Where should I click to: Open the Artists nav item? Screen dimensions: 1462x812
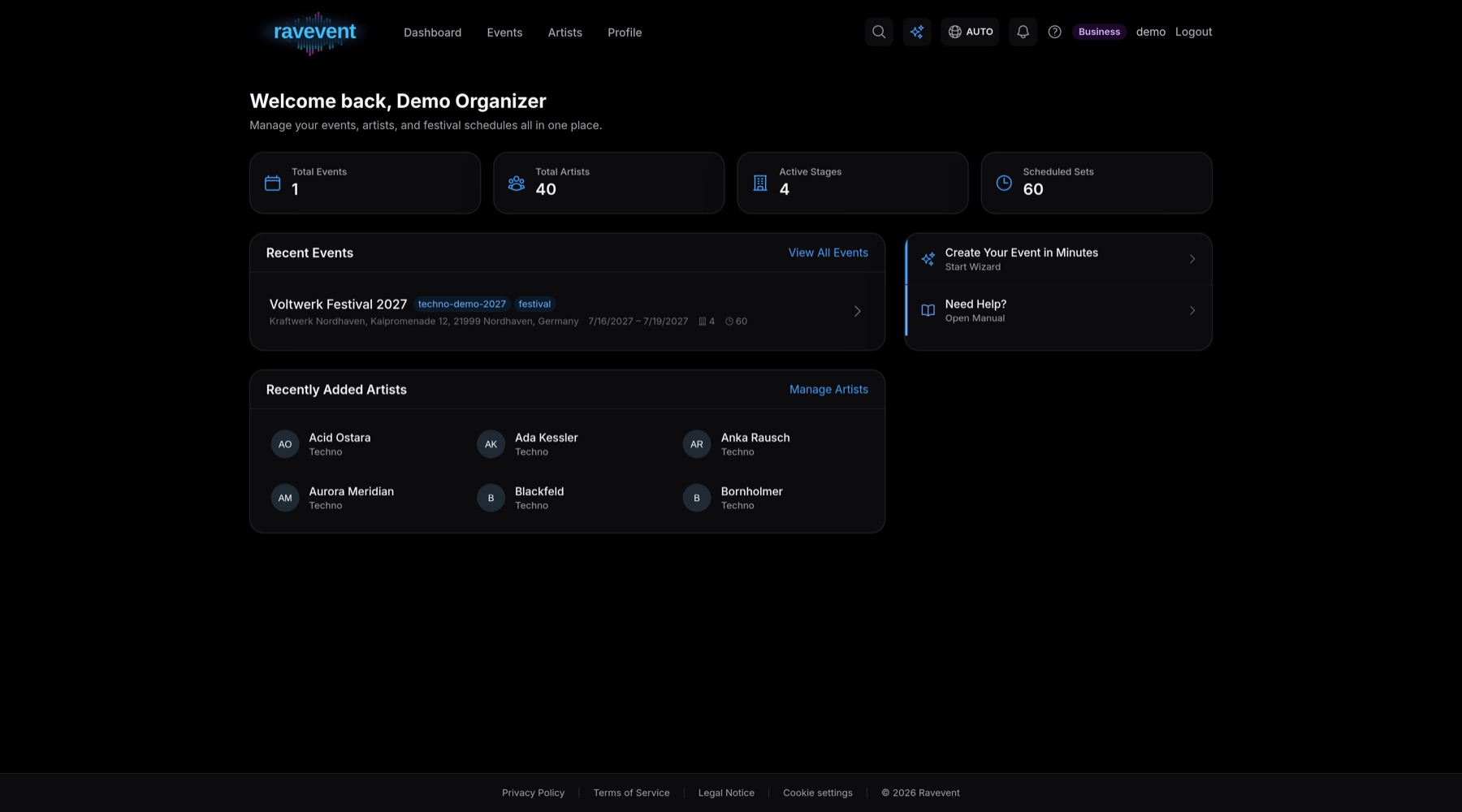(564, 32)
